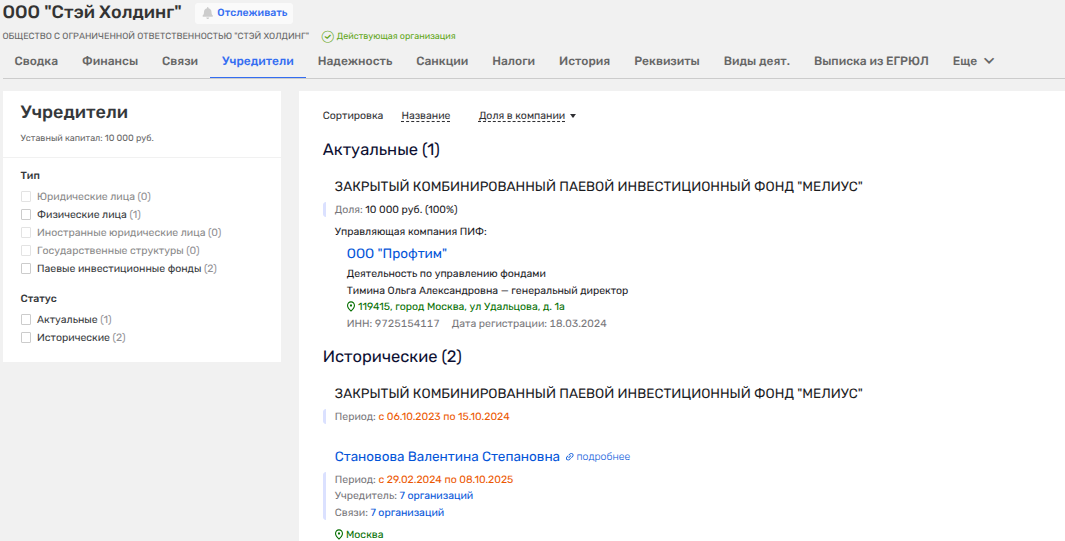Open Становова Валентина Степановна profile
This screenshot has height=541, width=1065.
(x=447, y=456)
